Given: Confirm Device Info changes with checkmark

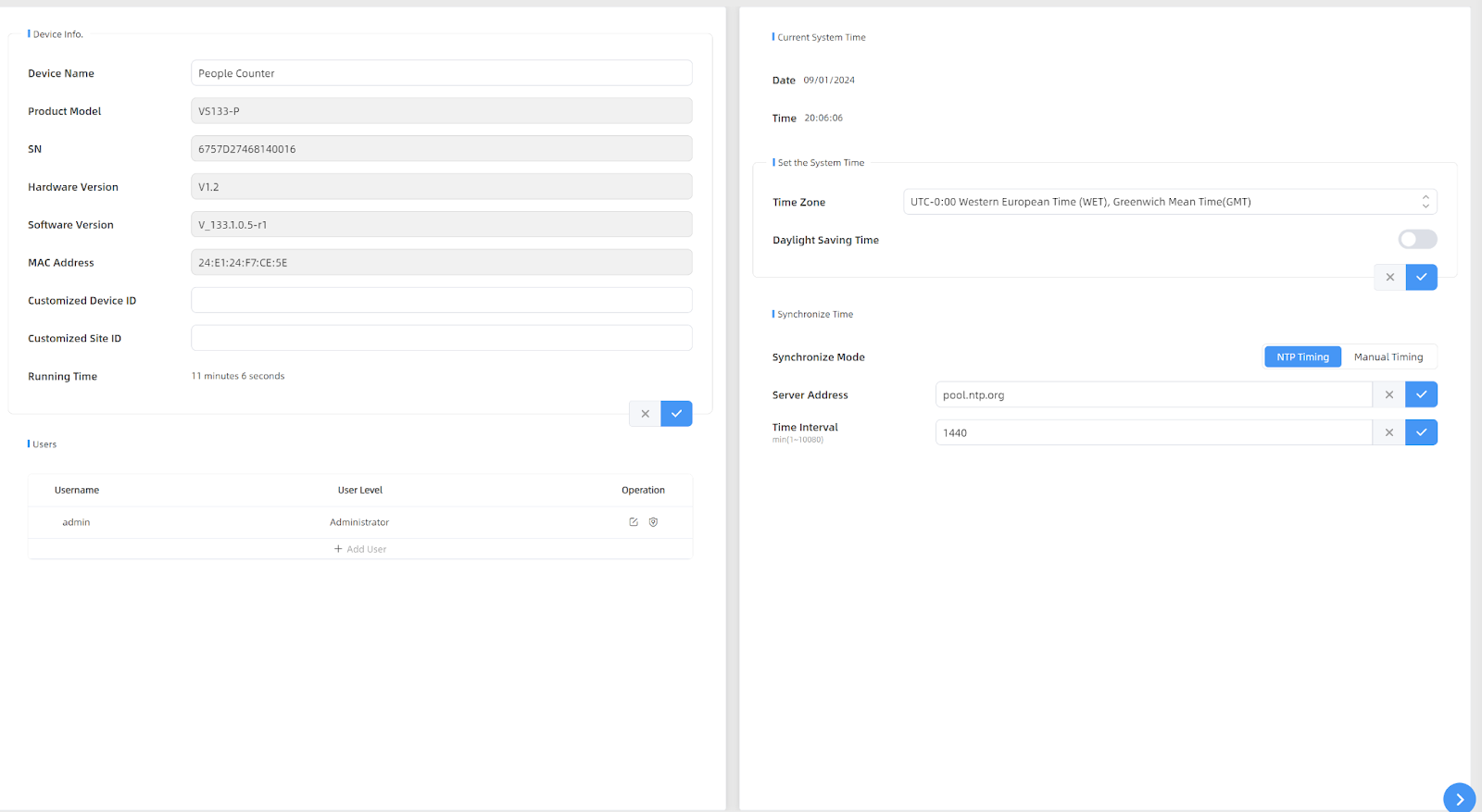Looking at the screenshot, I should click(x=676, y=414).
